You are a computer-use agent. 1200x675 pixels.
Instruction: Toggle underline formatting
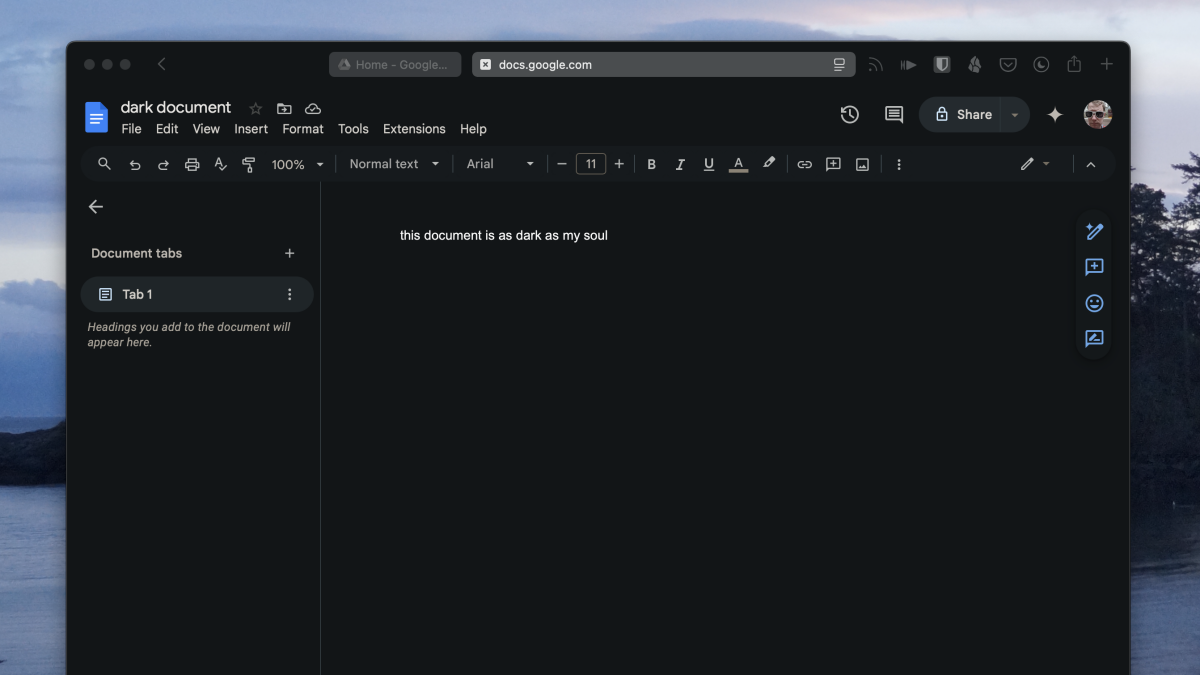point(709,164)
